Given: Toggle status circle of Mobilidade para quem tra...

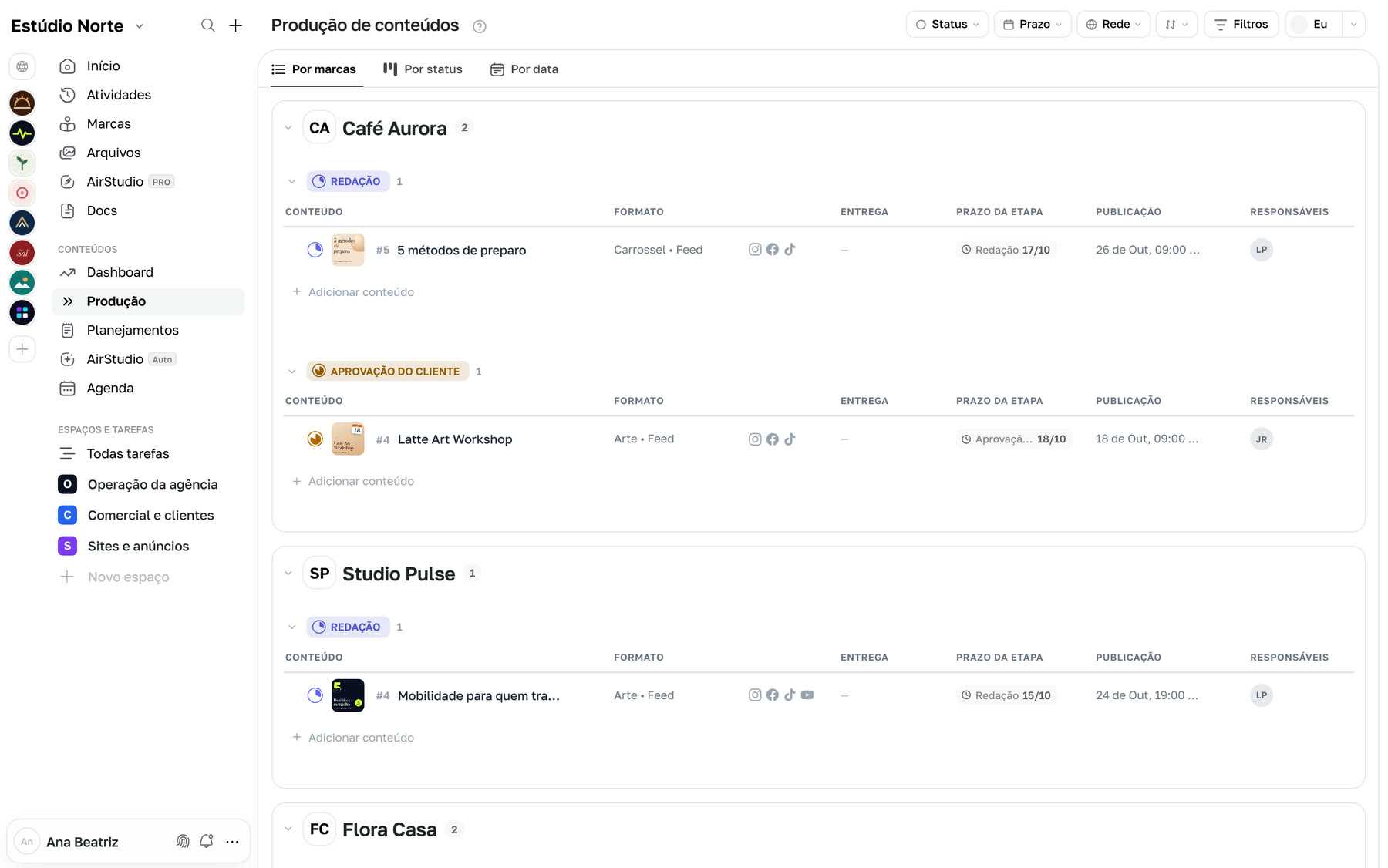Looking at the screenshot, I should point(315,695).
